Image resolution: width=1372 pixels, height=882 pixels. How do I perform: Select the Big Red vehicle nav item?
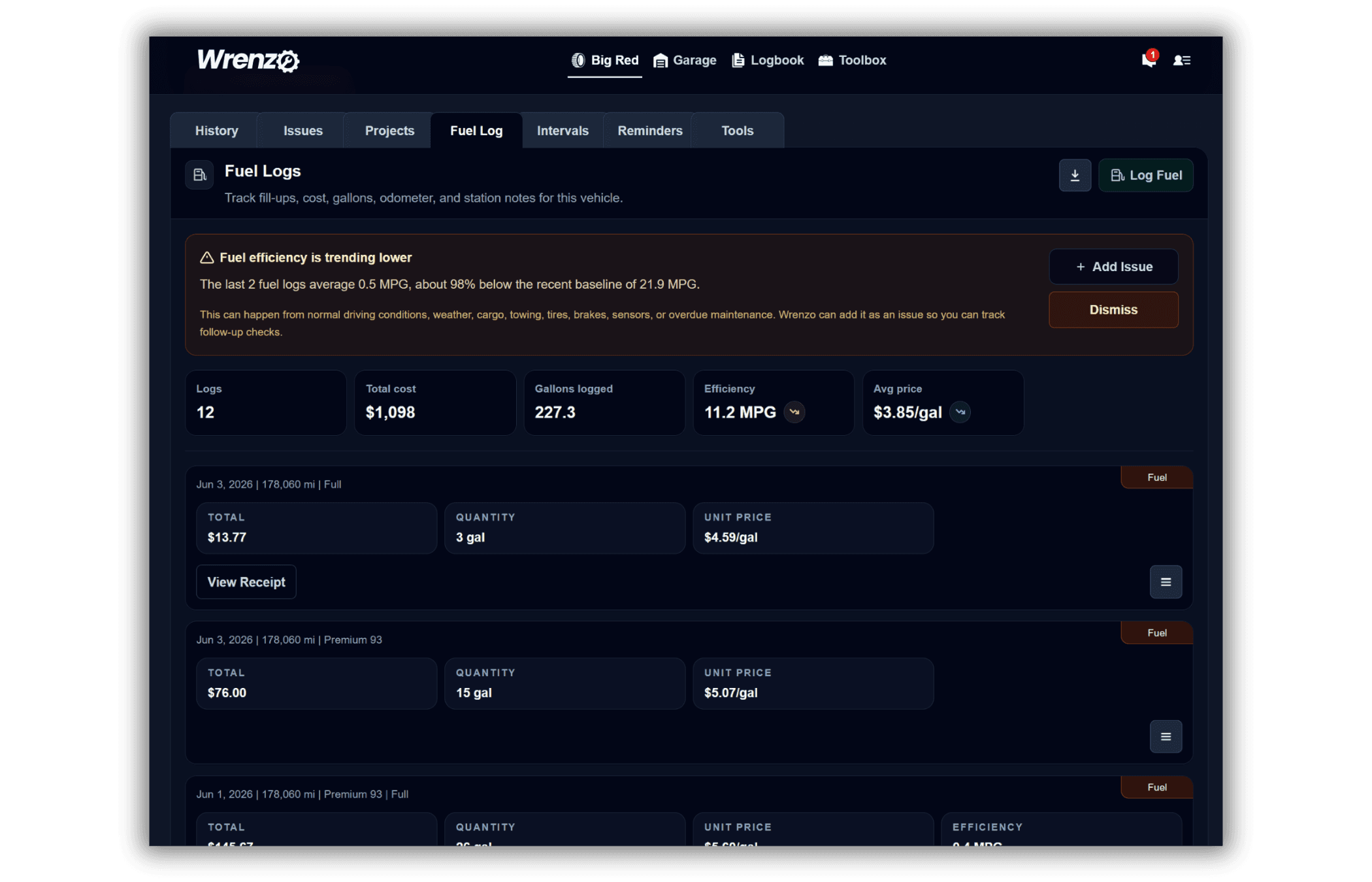(x=605, y=60)
